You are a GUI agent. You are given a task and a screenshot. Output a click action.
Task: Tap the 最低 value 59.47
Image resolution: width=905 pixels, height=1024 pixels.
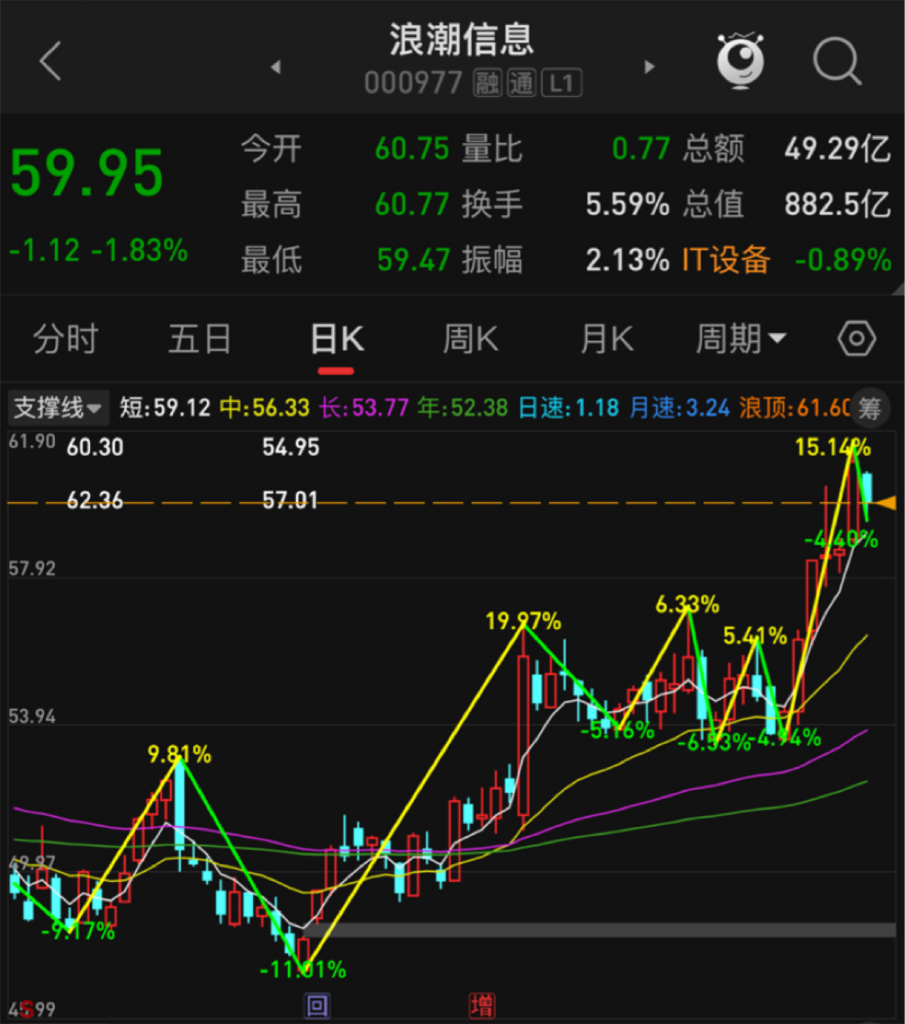click(413, 260)
